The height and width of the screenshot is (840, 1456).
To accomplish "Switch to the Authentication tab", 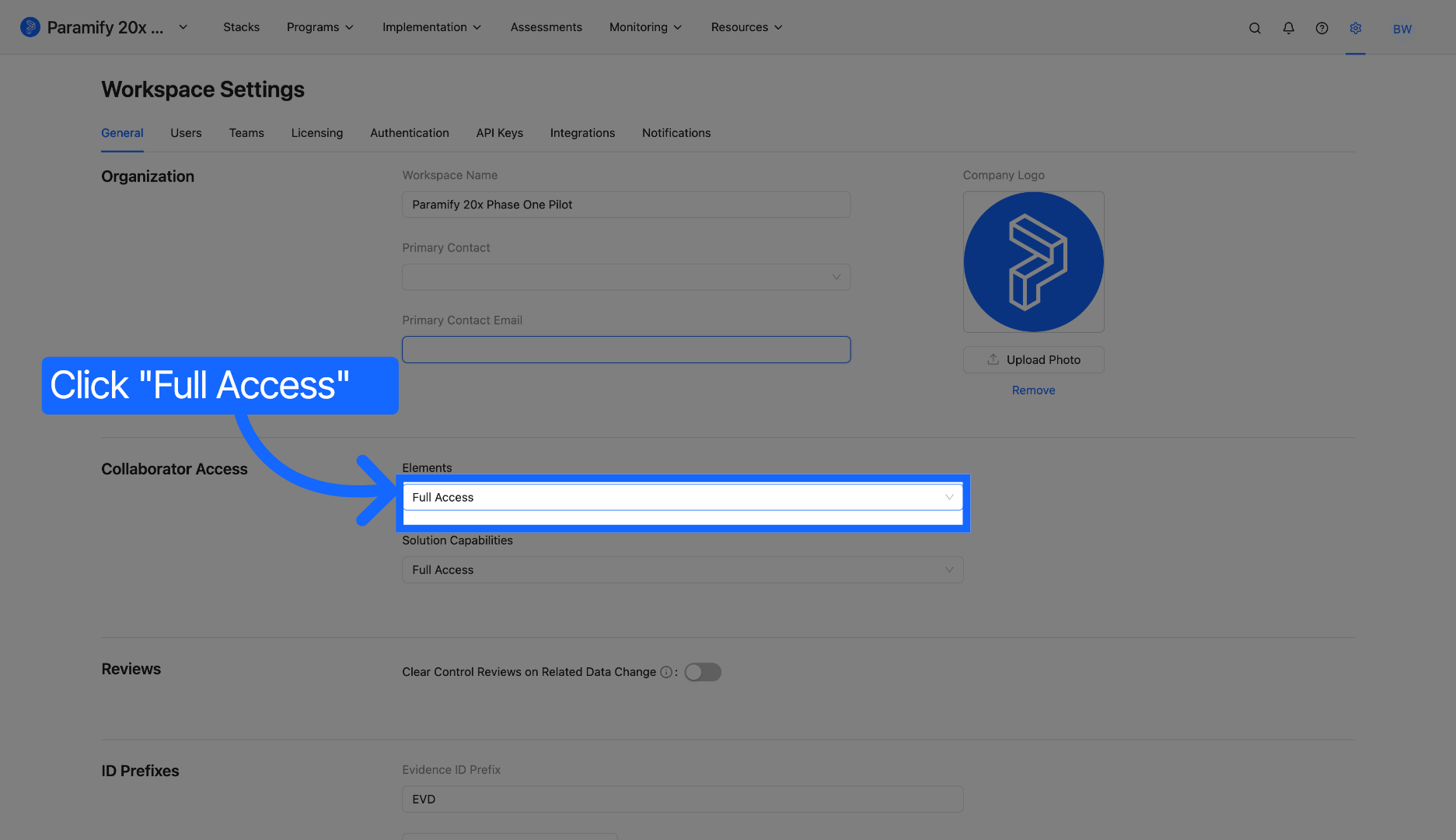I will [x=410, y=133].
